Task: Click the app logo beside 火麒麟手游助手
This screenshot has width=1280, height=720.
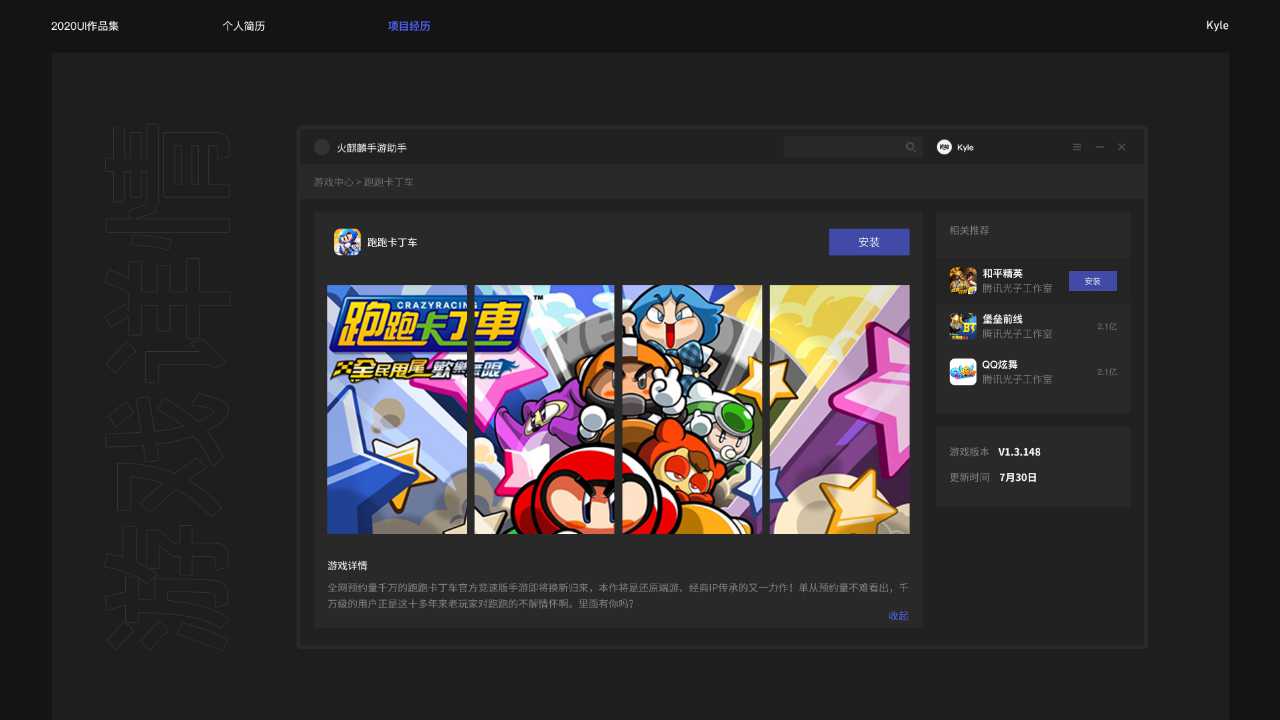Action: (322, 147)
